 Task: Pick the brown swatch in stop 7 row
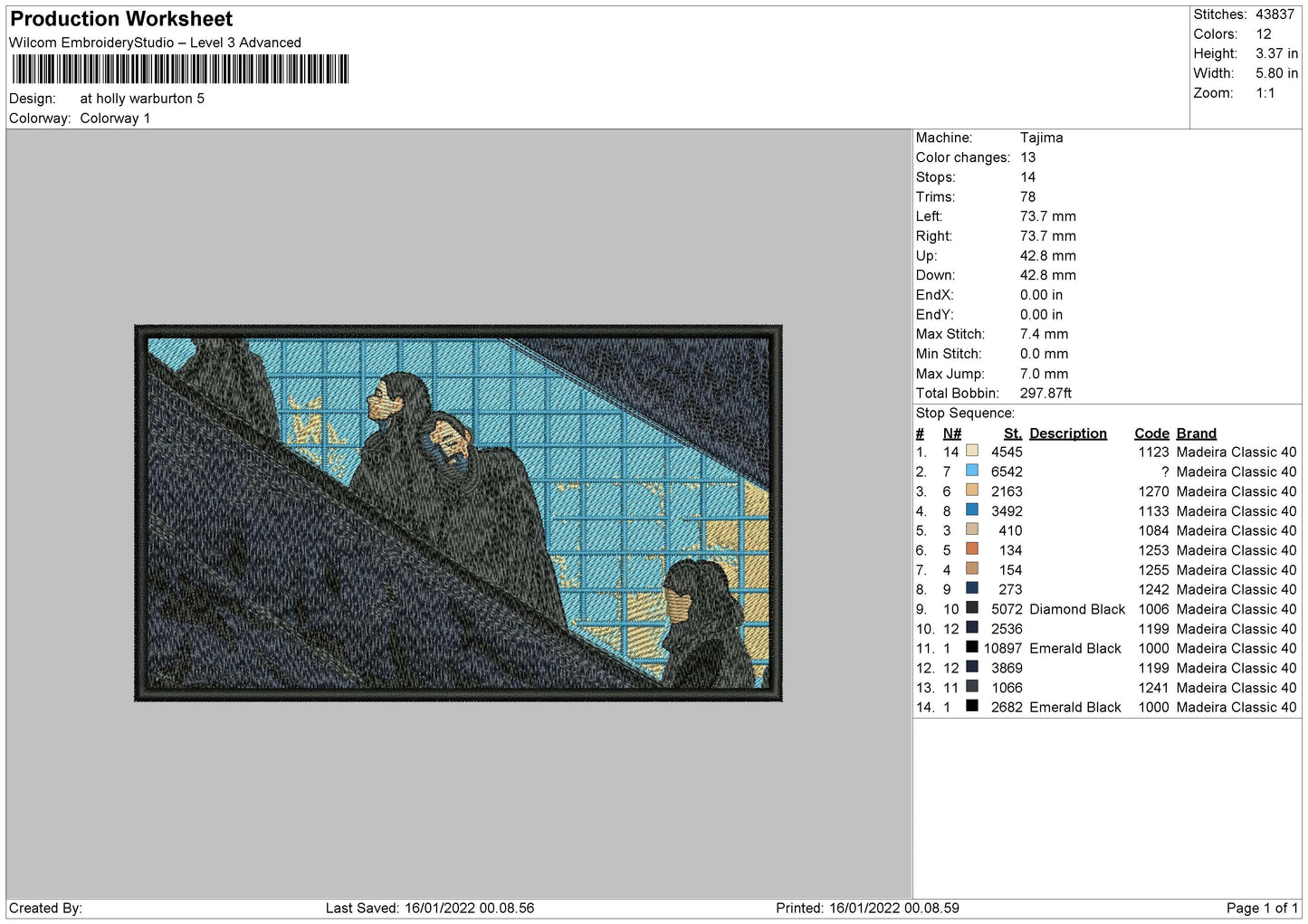point(972,568)
